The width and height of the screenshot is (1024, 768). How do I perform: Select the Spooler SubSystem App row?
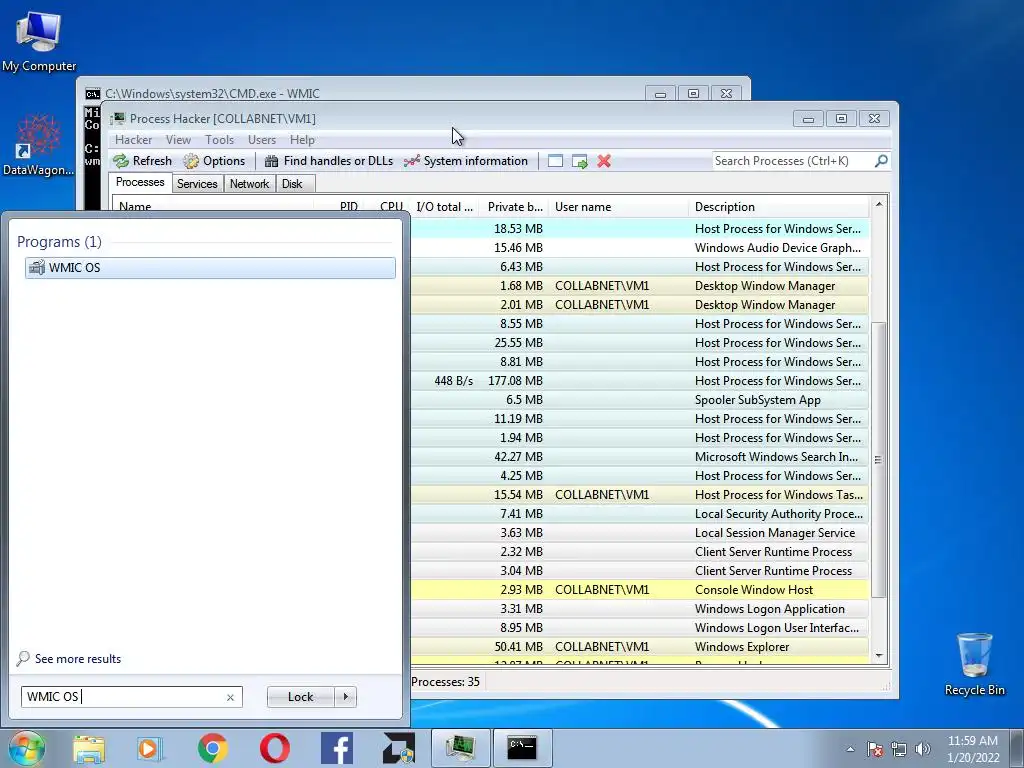coord(640,400)
